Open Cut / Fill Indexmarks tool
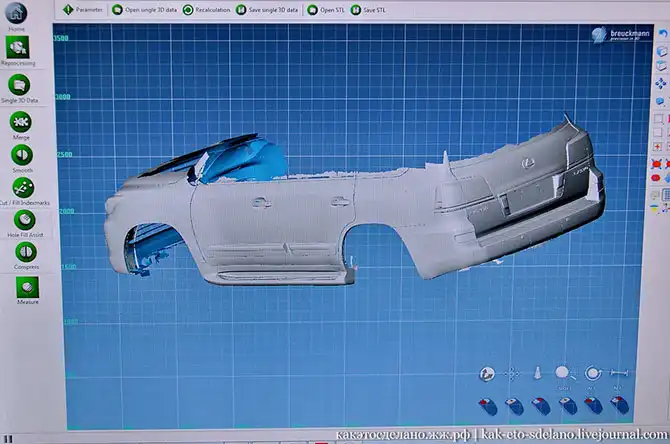 pyautogui.click(x=22, y=187)
